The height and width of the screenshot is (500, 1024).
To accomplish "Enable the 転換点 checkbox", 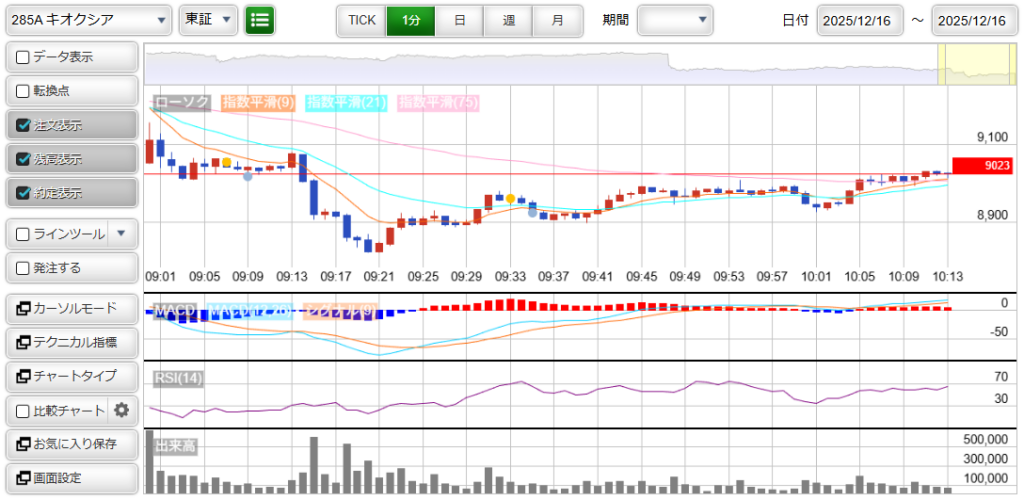I will pos(24,92).
